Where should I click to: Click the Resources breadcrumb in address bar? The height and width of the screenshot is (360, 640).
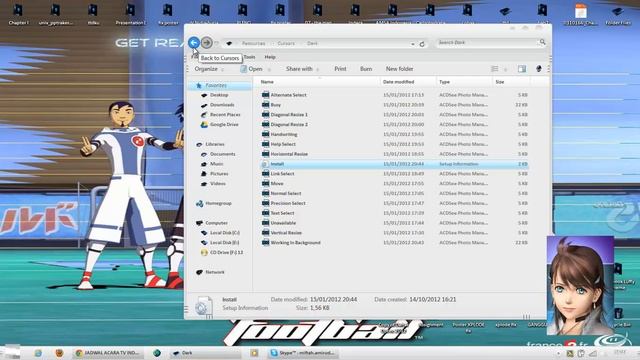[253, 43]
